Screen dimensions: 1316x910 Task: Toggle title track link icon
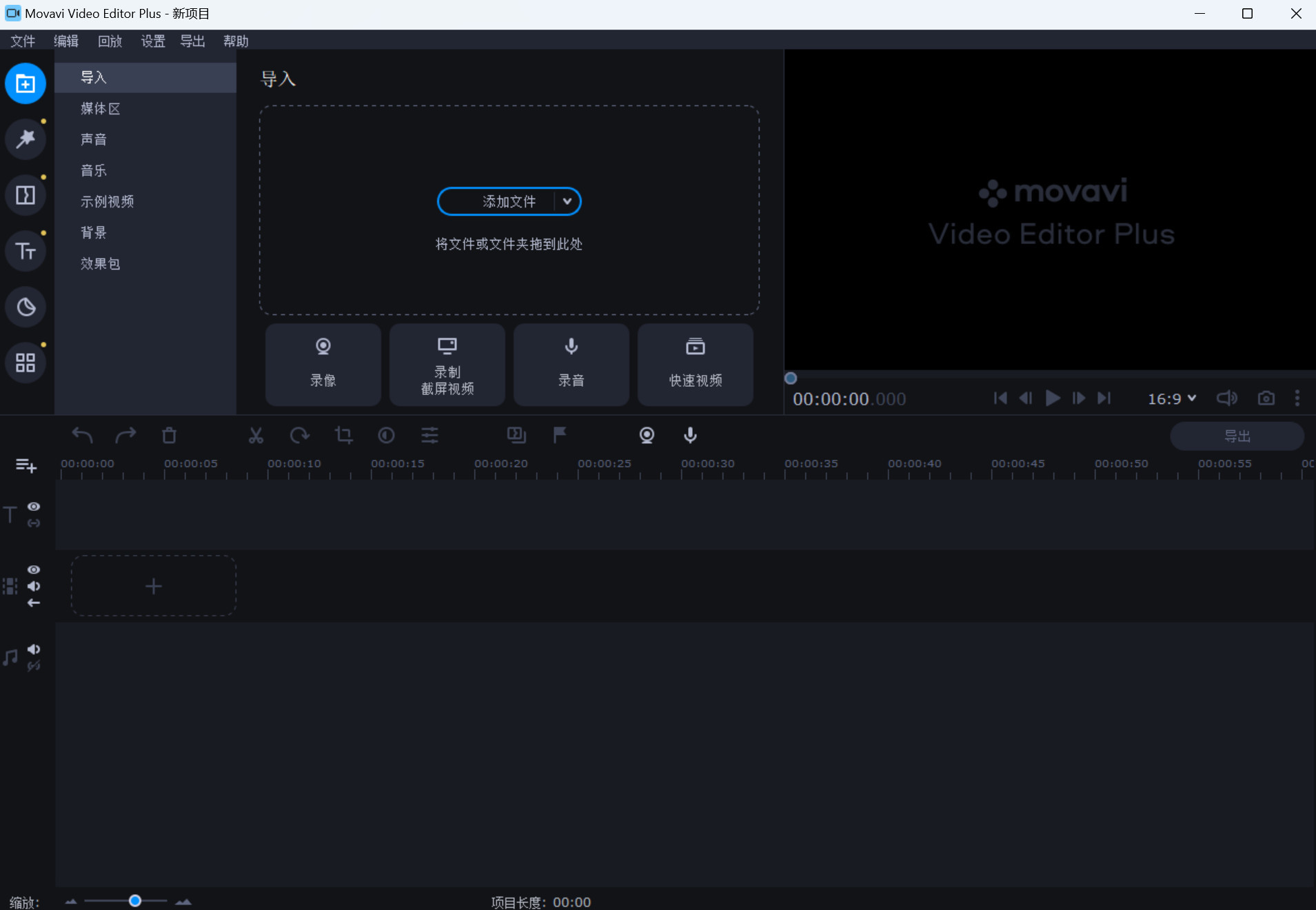[x=34, y=523]
